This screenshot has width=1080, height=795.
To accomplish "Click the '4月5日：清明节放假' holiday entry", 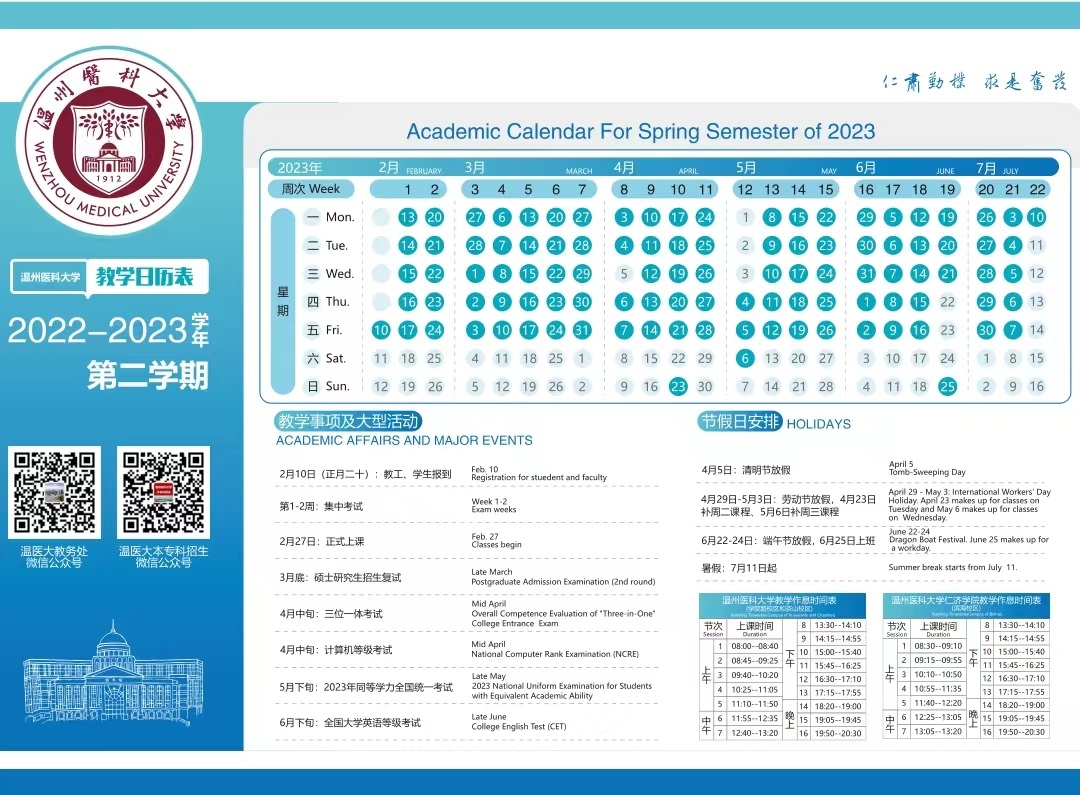I will tap(746, 470).
